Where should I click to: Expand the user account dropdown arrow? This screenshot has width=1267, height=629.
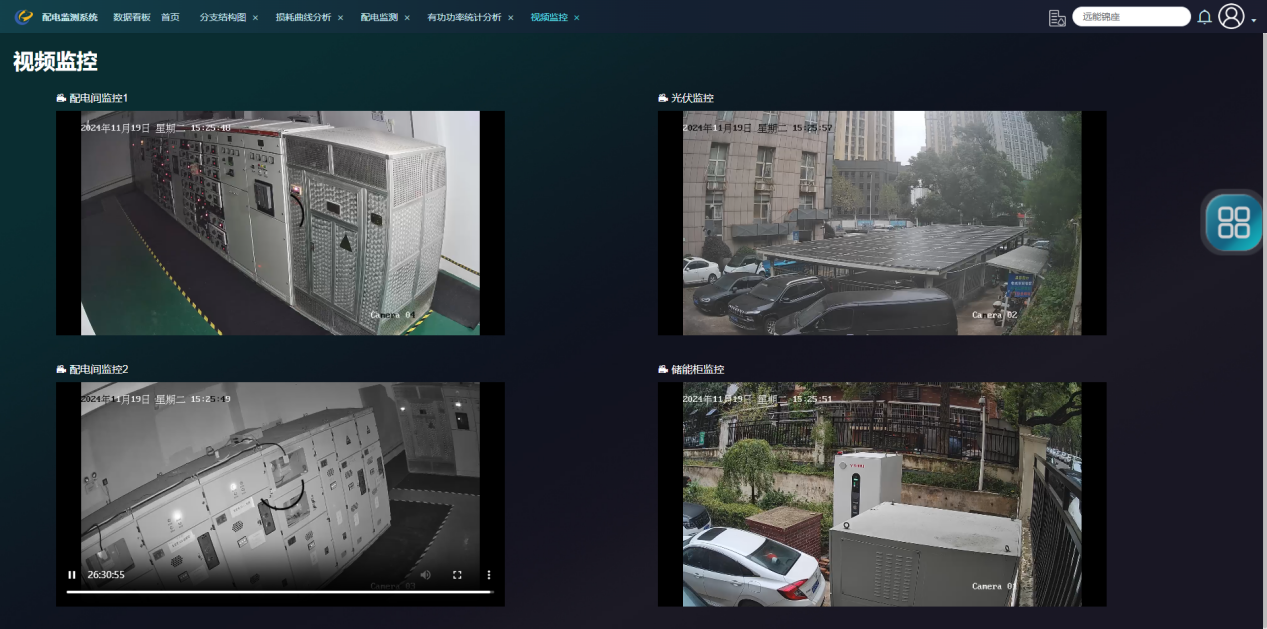click(1254, 20)
